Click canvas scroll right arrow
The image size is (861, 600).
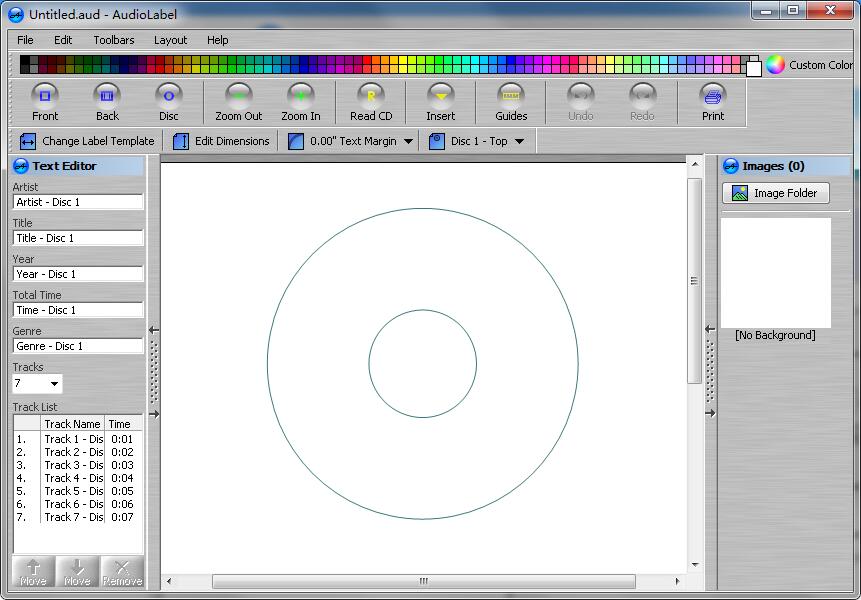(677, 581)
